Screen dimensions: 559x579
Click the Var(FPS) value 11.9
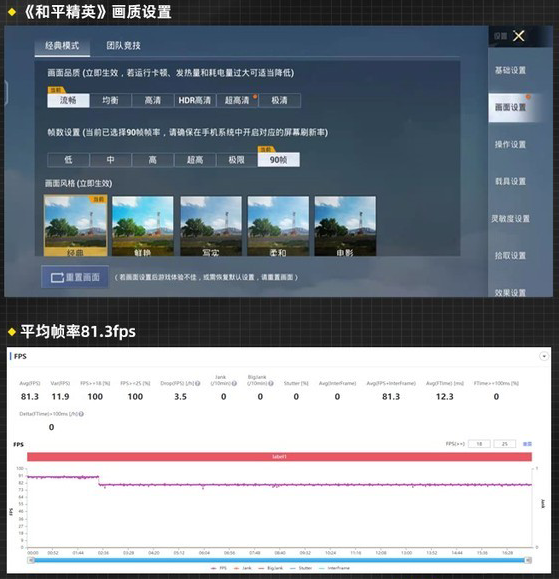point(60,397)
